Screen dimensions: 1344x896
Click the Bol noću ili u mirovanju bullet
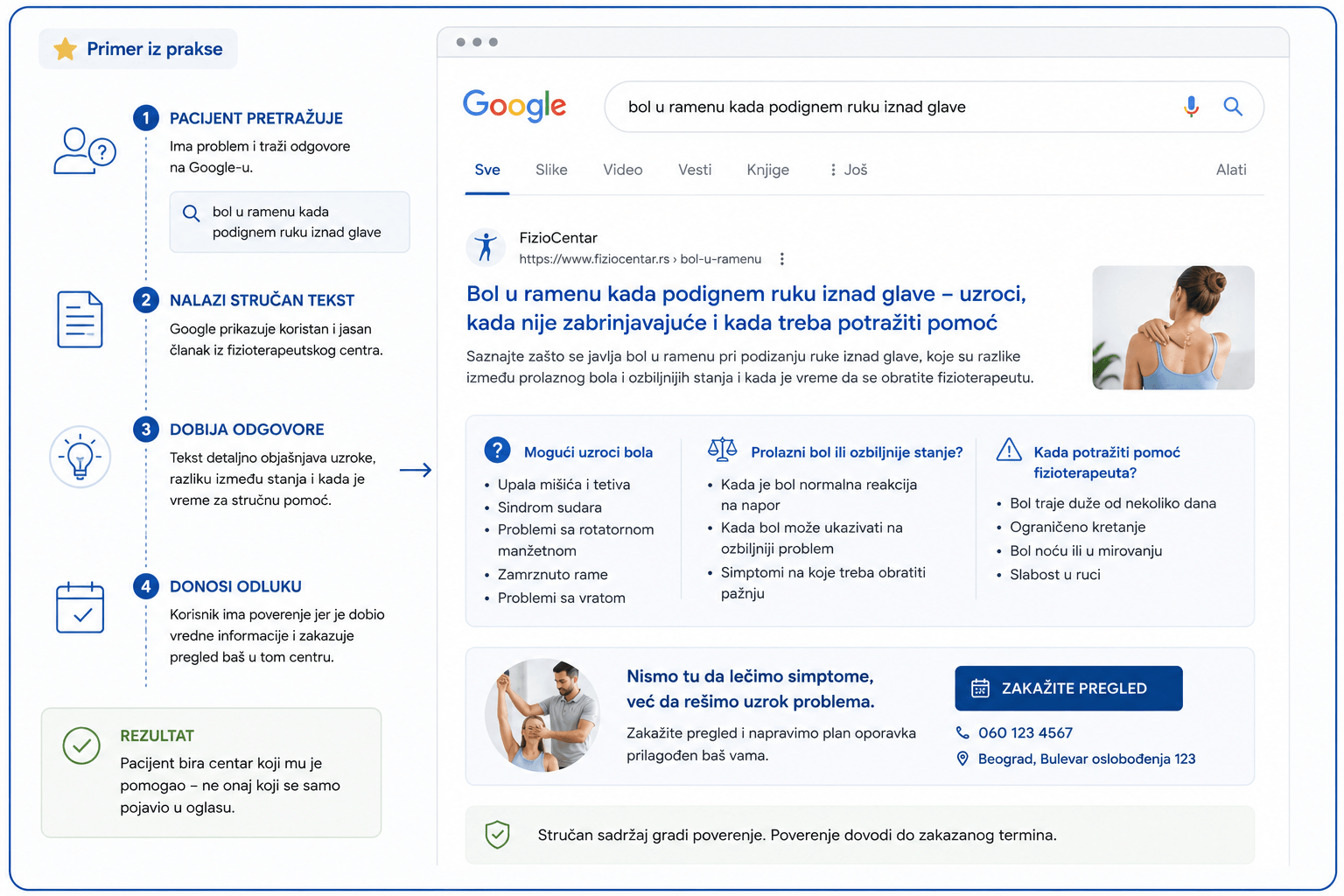click(x=1086, y=550)
